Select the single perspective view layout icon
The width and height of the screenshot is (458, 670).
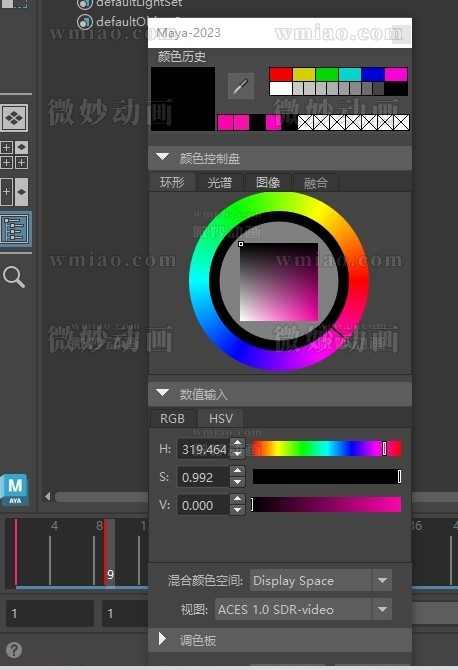click(x=14, y=118)
